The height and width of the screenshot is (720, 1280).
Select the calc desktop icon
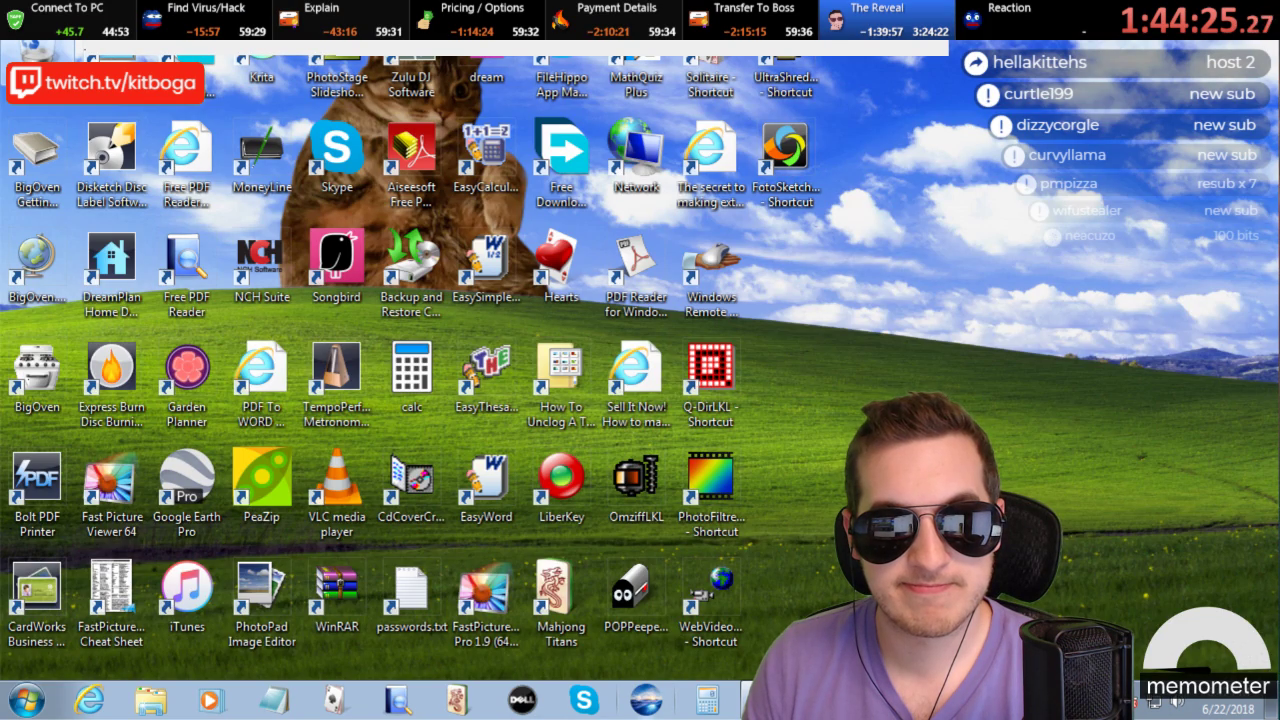[x=412, y=377]
